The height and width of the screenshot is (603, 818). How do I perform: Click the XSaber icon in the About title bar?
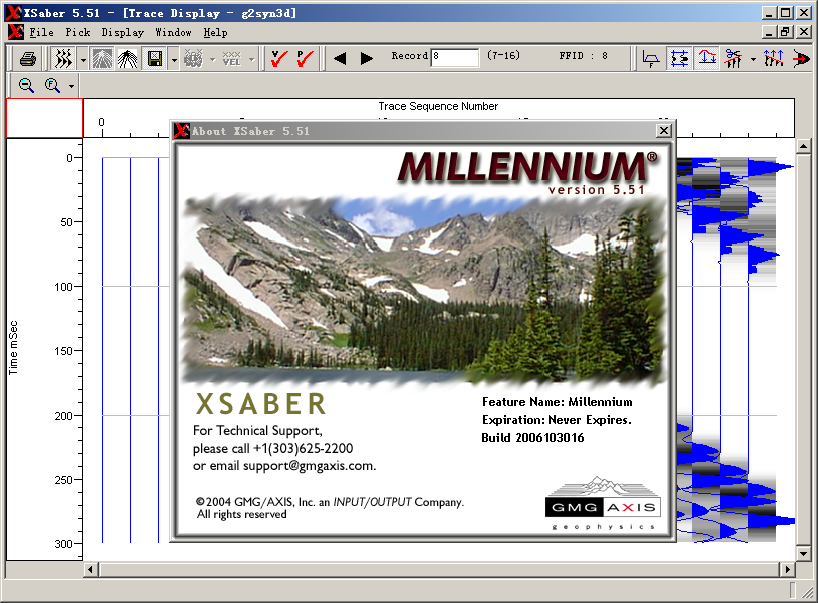pos(182,130)
